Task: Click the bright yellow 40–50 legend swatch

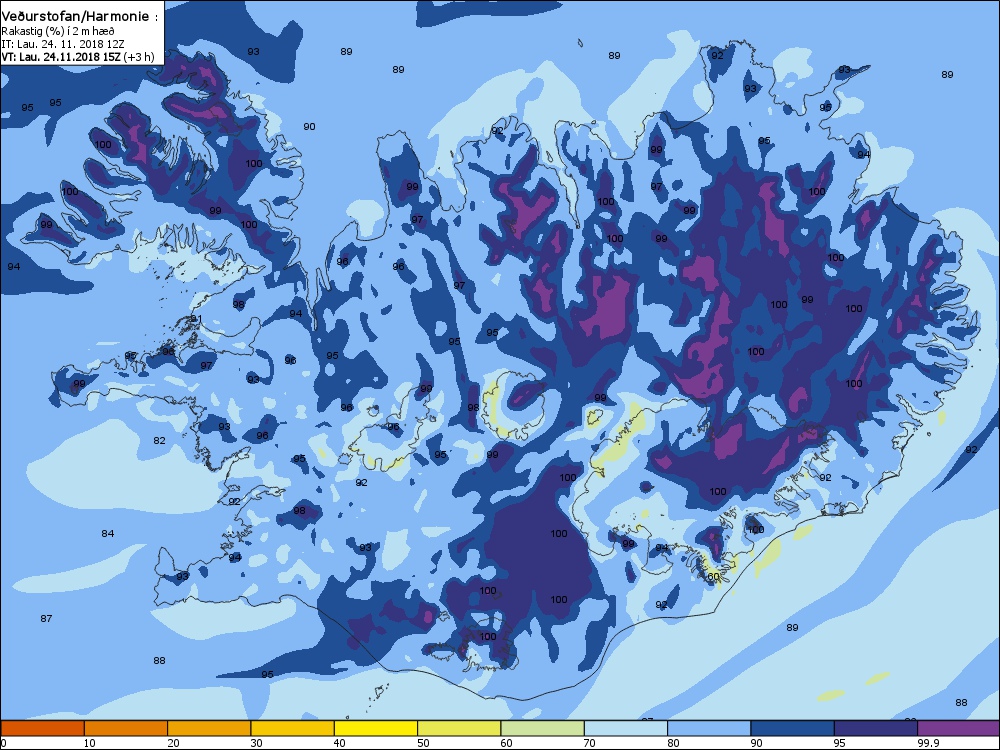Action: [376, 728]
